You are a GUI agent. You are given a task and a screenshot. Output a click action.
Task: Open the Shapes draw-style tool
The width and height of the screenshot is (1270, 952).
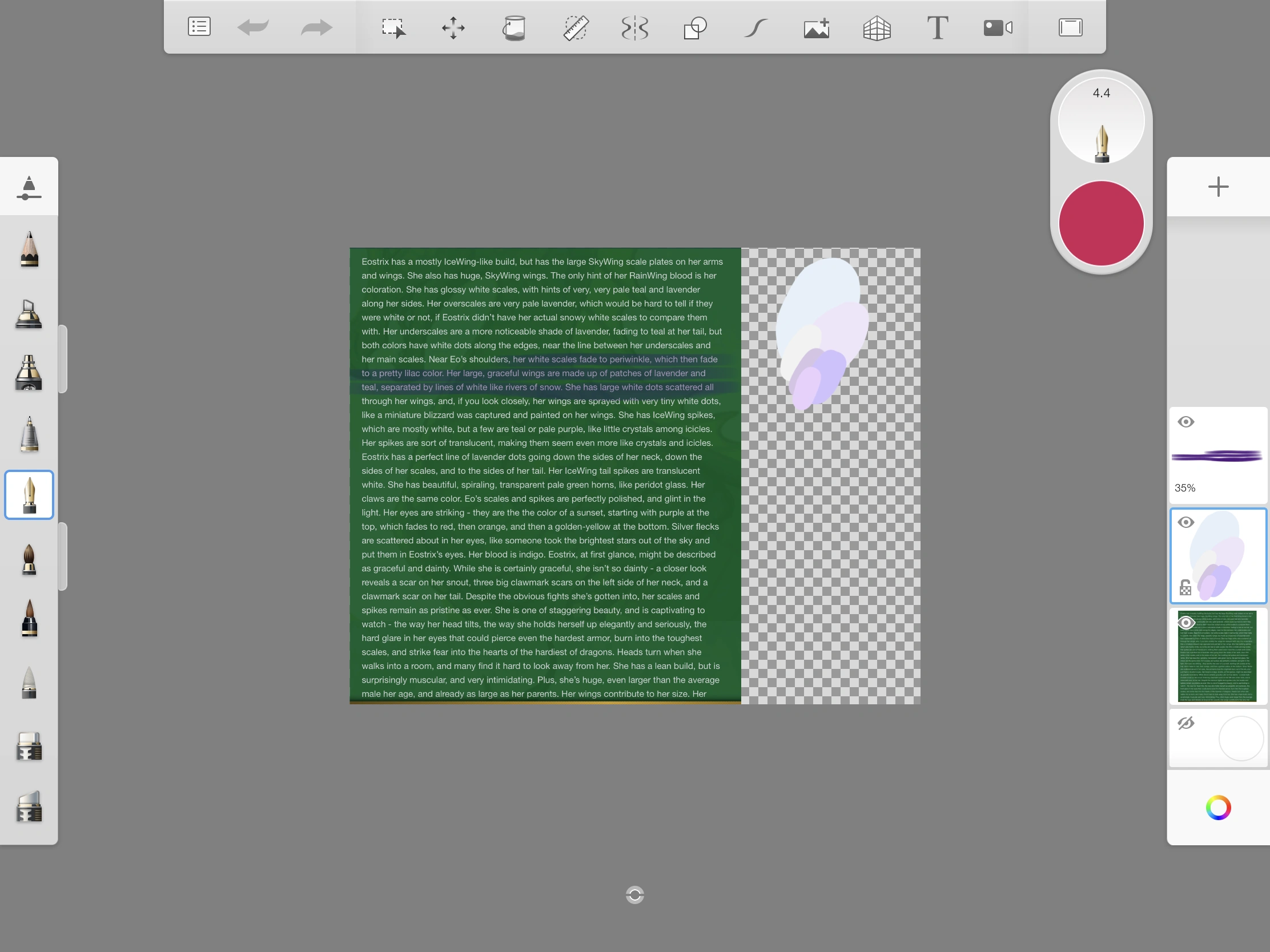695,27
